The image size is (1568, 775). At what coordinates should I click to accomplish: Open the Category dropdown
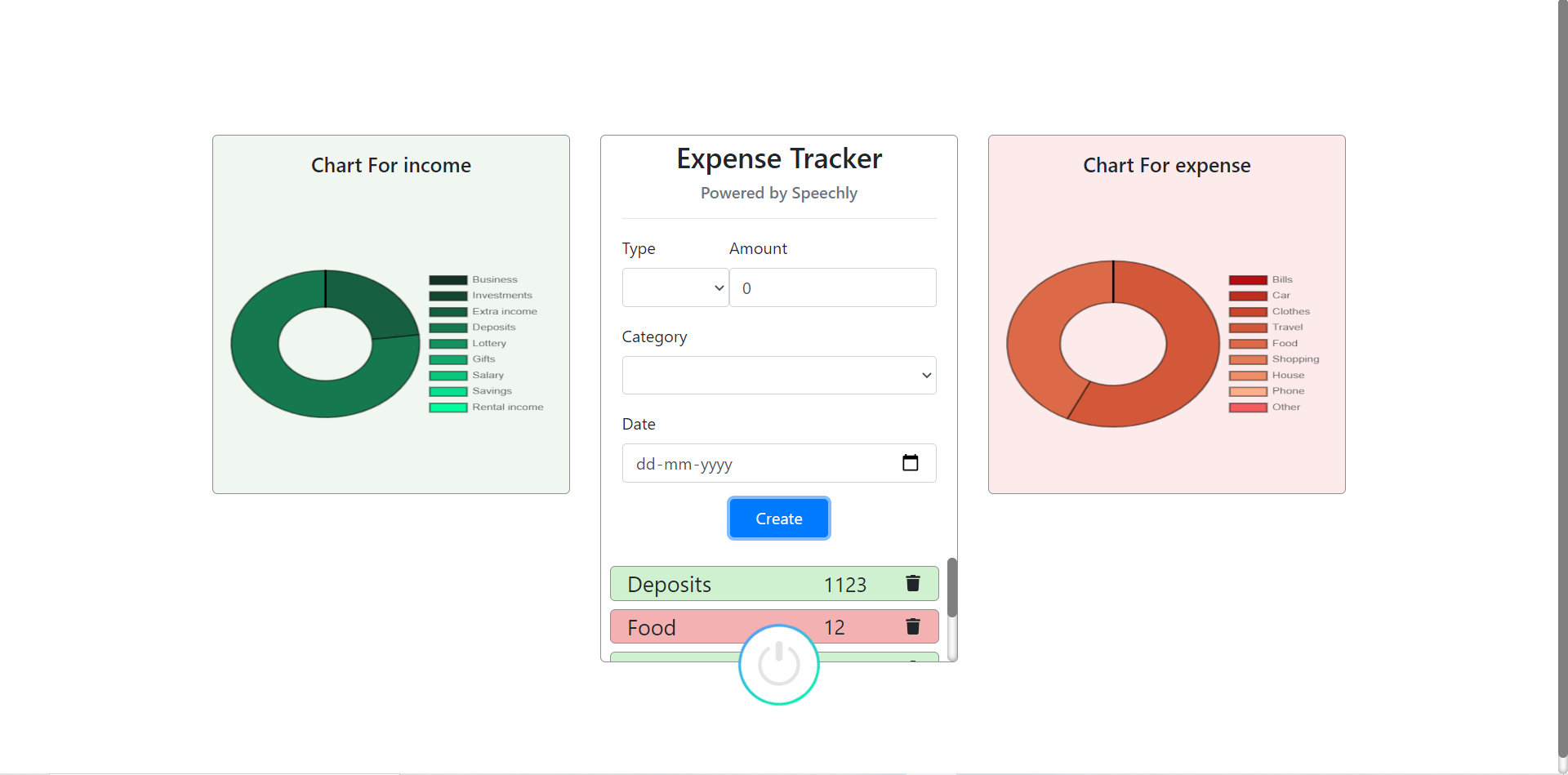point(779,375)
